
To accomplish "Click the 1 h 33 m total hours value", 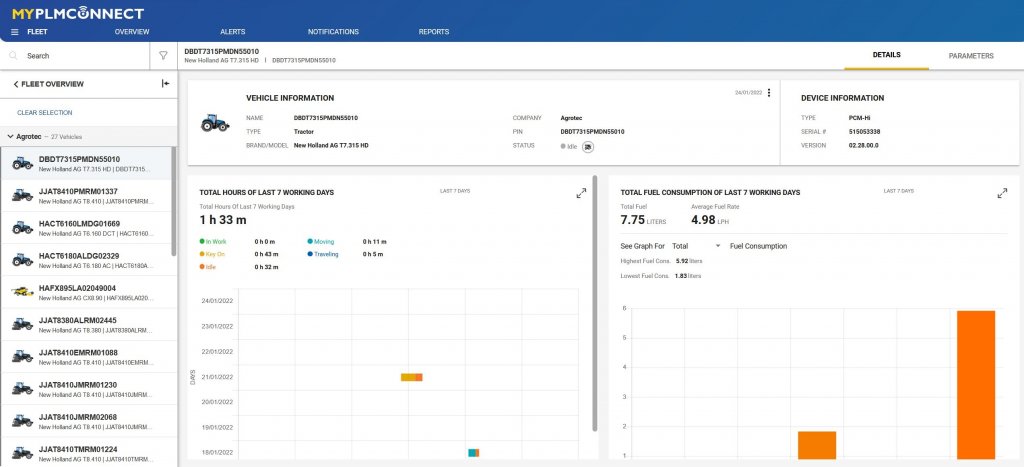I will pyautogui.click(x=223, y=220).
